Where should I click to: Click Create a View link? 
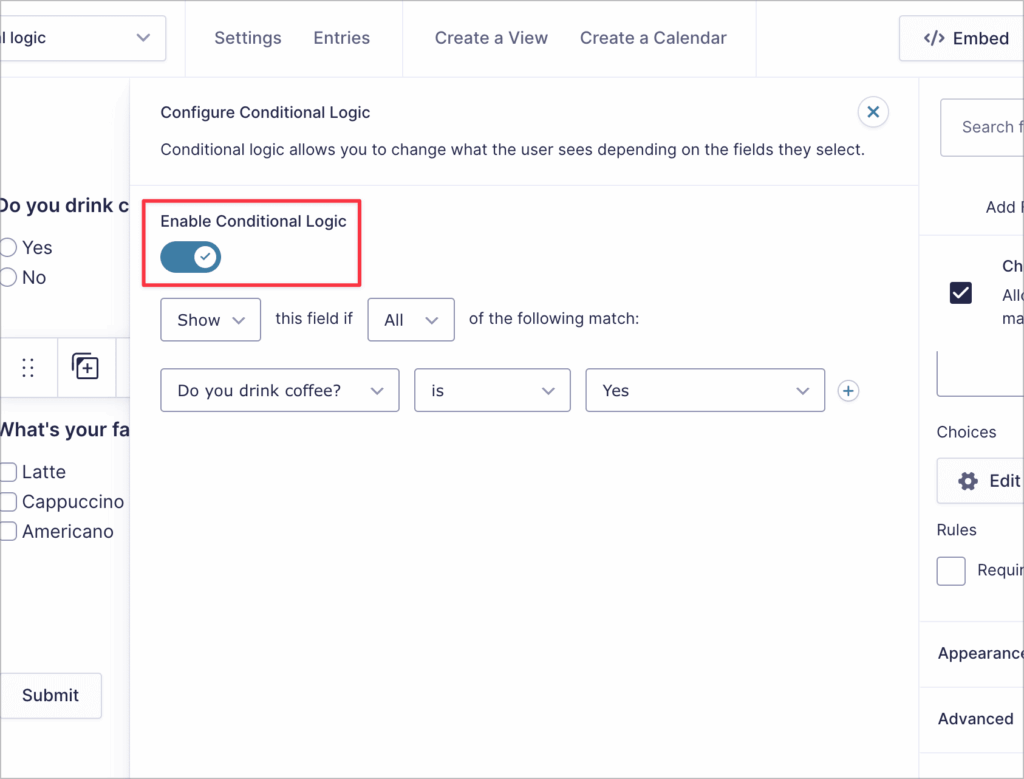tap(491, 38)
